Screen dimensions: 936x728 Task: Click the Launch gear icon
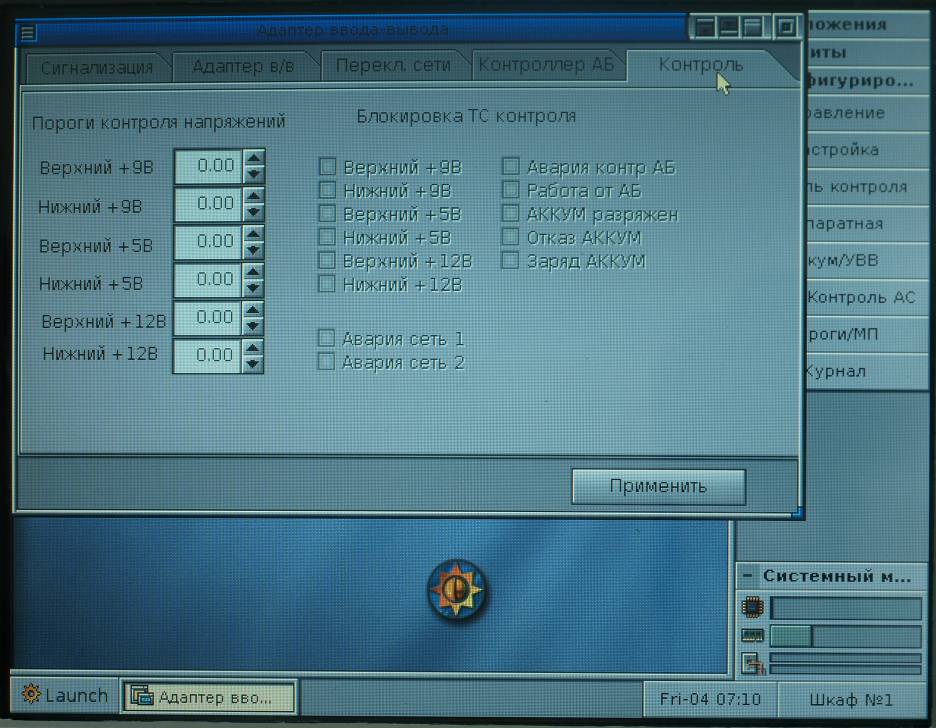coord(31,694)
